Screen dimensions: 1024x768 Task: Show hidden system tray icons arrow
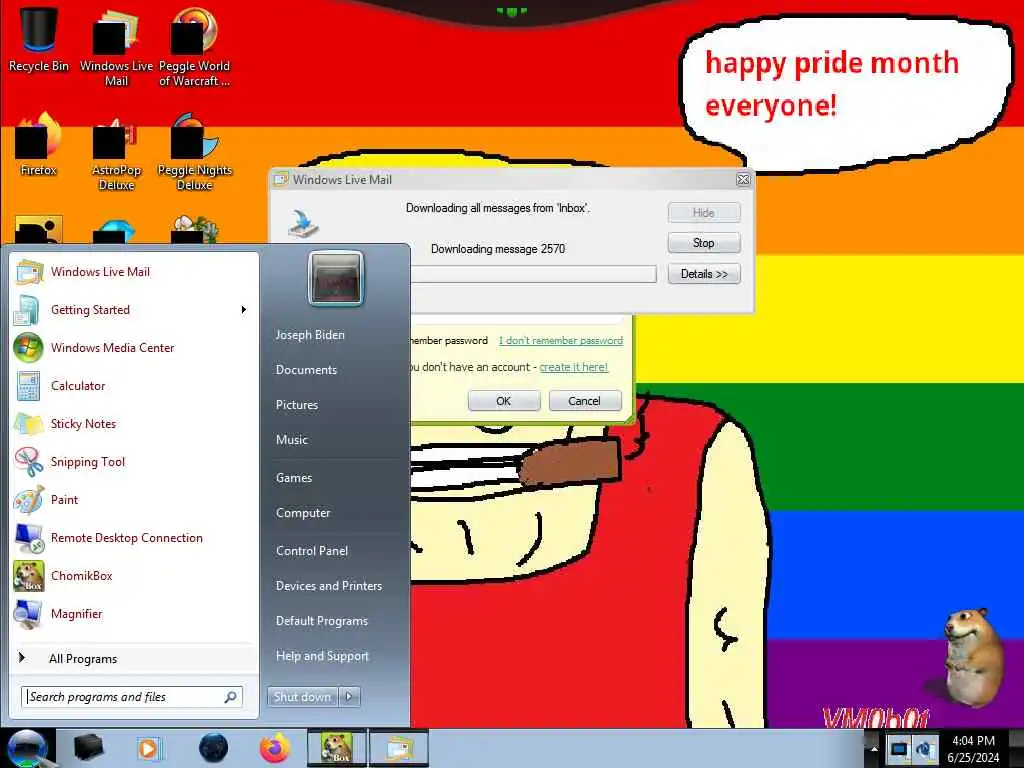[873, 749]
